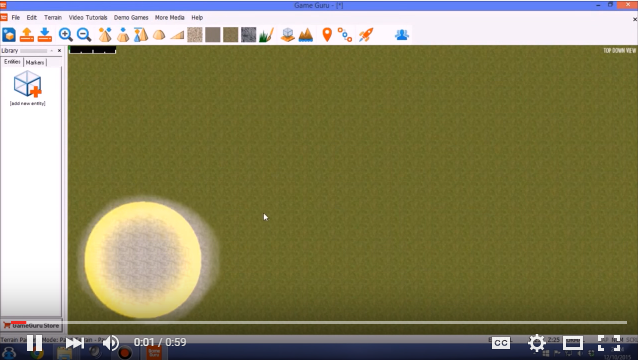Open the GameGuru Store link
Image resolution: width=638 pixels, height=360 pixels.
pos(31,325)
